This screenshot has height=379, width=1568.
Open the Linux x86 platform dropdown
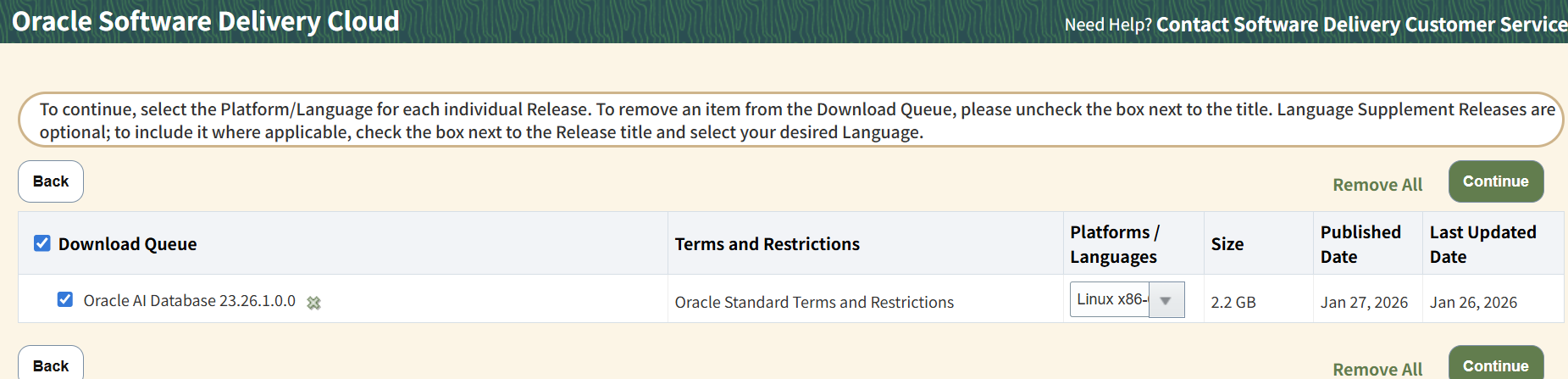tap(1127, 299)
